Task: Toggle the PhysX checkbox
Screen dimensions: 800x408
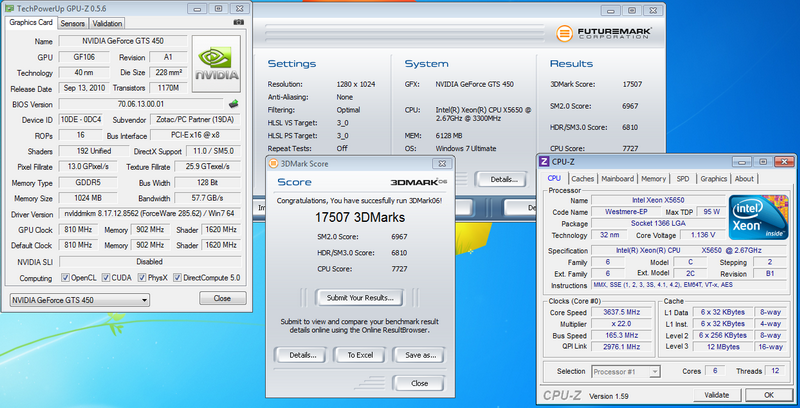Action: pos(142,278)
